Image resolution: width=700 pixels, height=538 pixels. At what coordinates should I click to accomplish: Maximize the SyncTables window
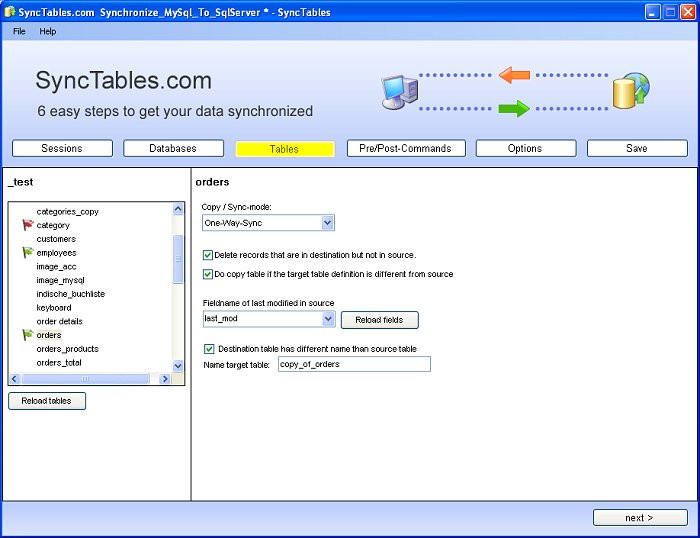[670, 12]
